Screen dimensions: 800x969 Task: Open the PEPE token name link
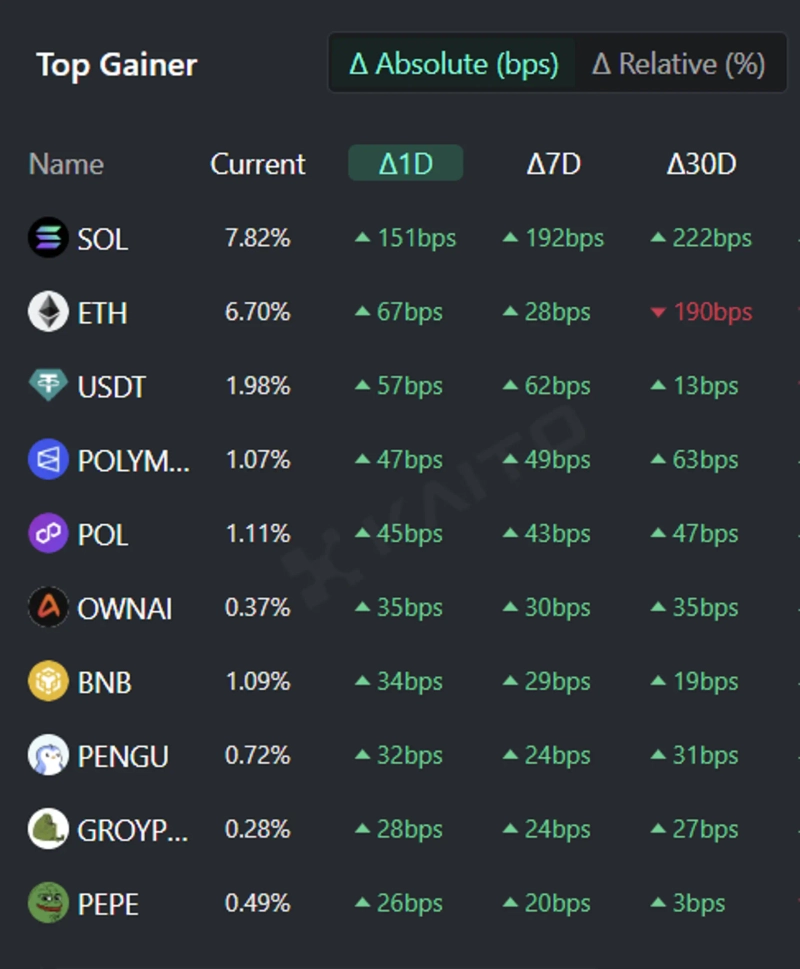click(x=108, y=904)
